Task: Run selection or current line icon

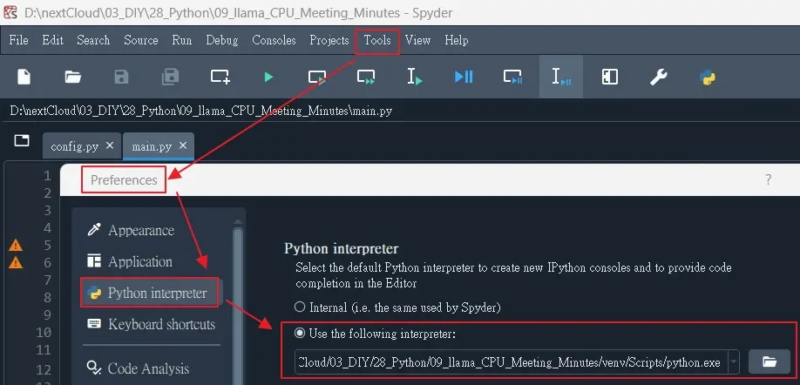Action: 415,77
